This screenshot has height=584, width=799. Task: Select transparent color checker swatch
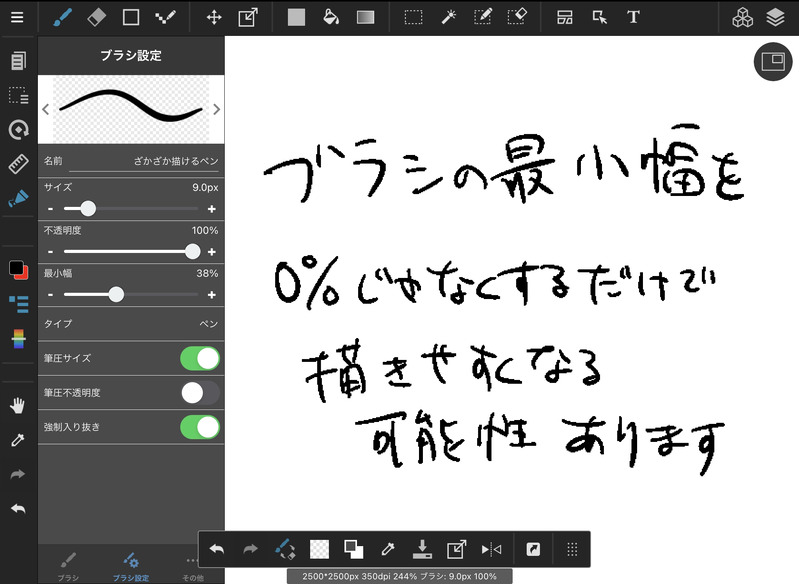(319, 549)
